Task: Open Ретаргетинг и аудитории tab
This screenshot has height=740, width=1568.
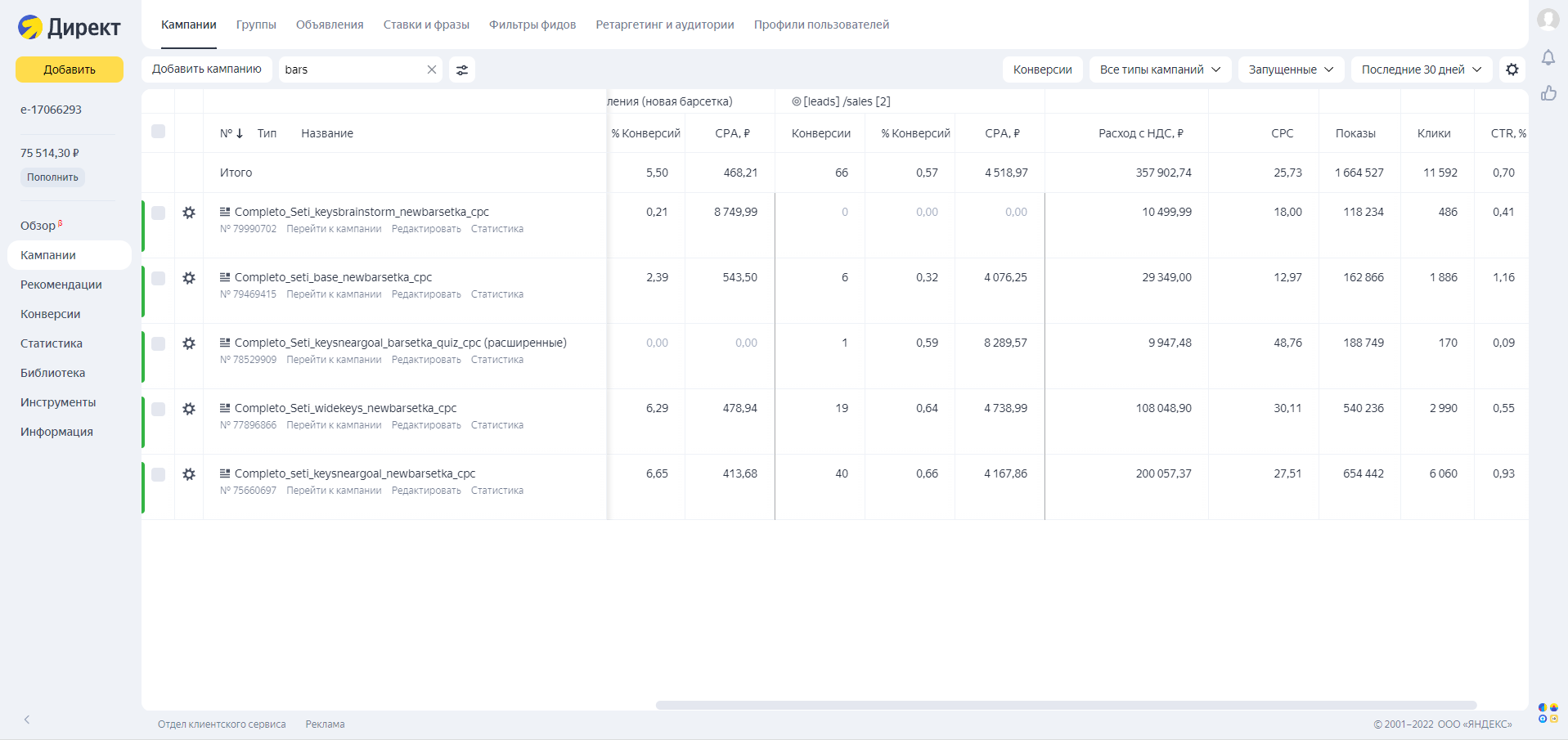Action: [x=665, y=25]
